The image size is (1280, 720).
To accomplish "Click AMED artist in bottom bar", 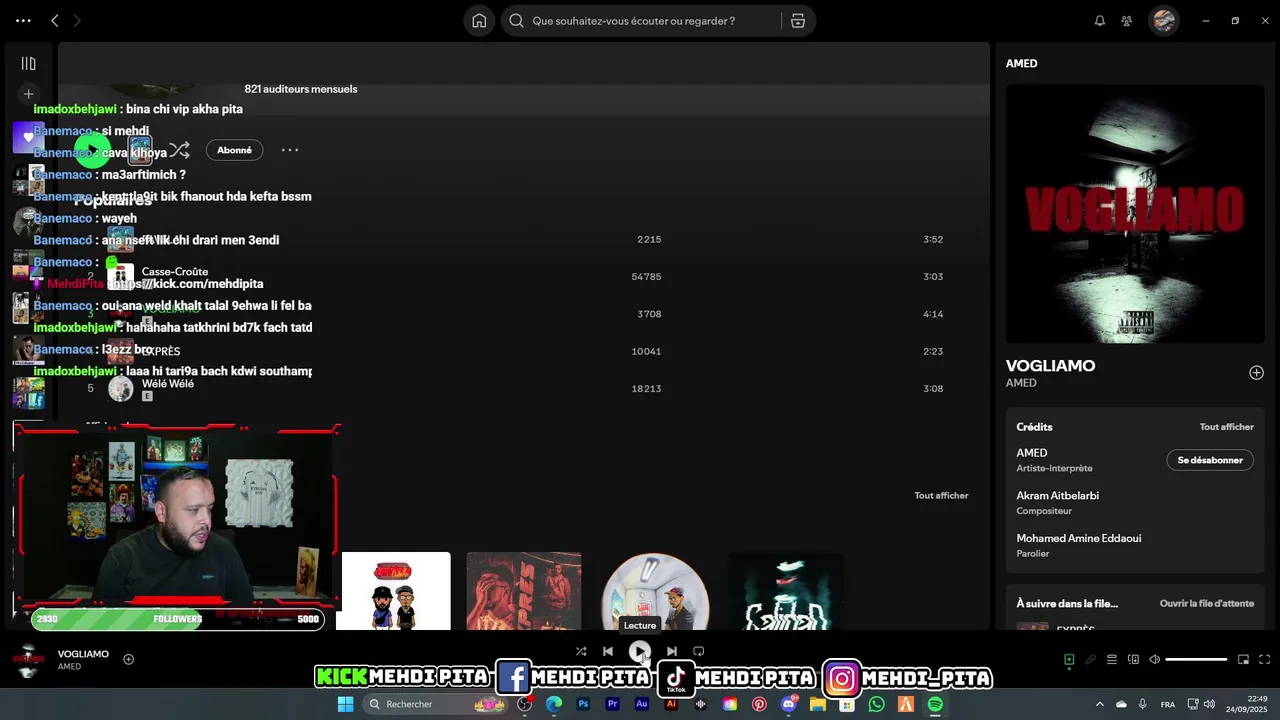I will click(69, 666).
